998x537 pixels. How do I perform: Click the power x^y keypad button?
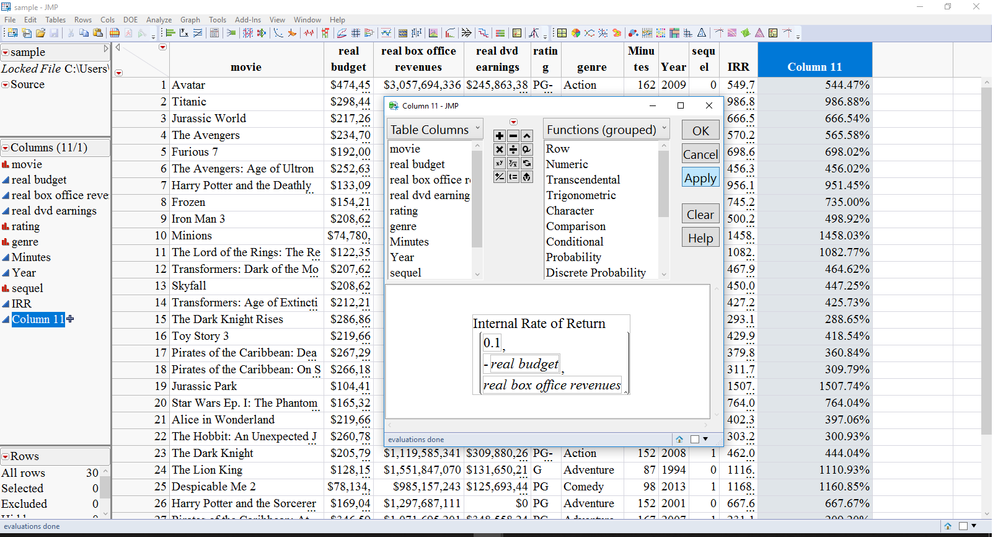[499, 163]
